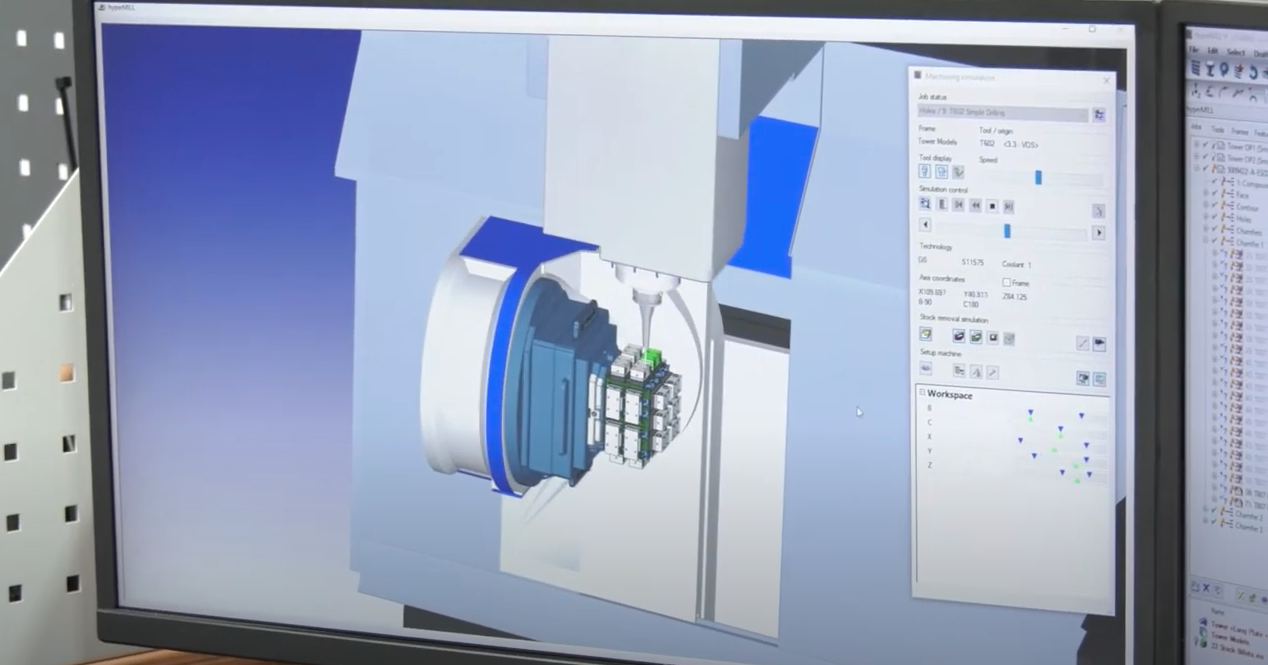Enable the Frame checkbox under Axis coordinates
Screen dimensions: 1268x665
click(1007, 283)
